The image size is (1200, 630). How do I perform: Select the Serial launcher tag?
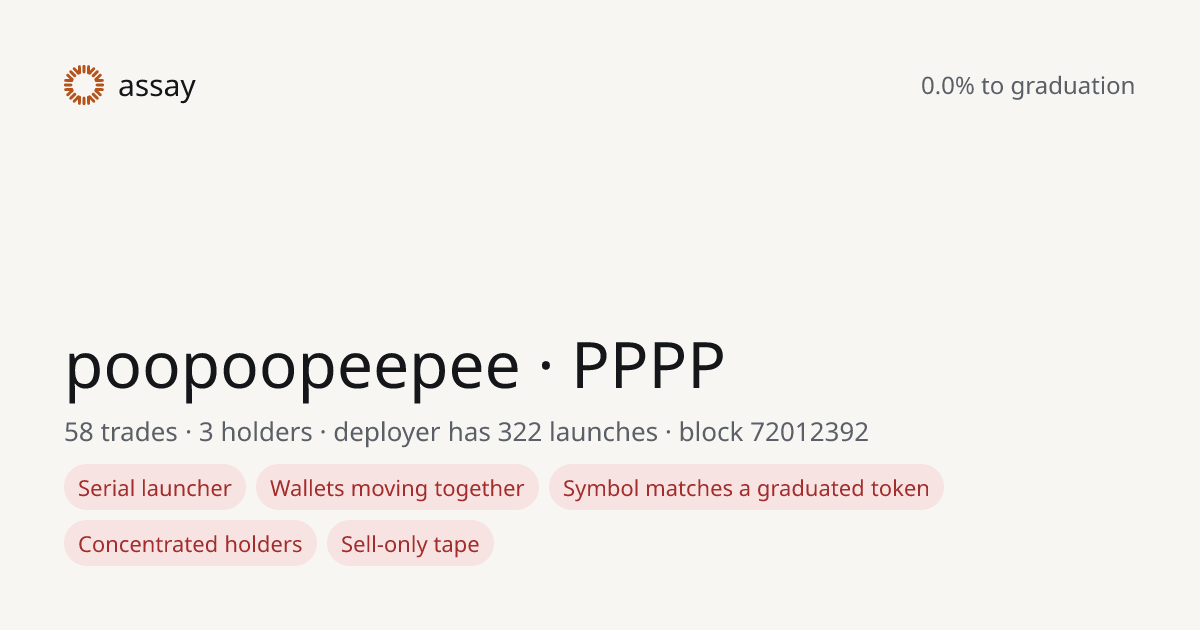point(155,488)
